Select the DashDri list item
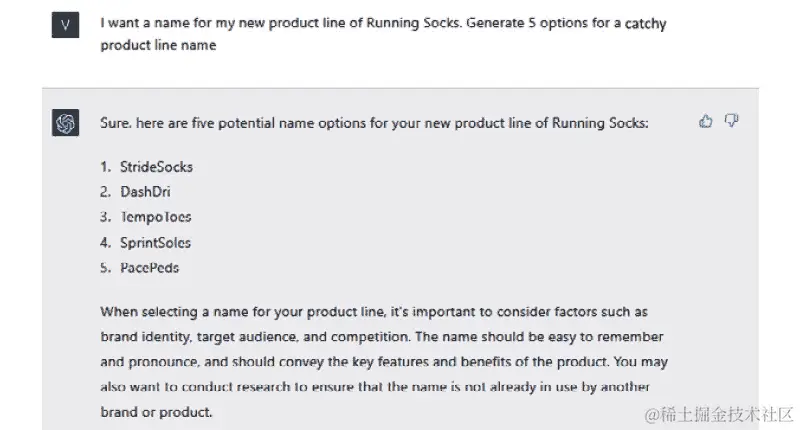Viewport: 800px width, 430px height. tap(145, 192)
